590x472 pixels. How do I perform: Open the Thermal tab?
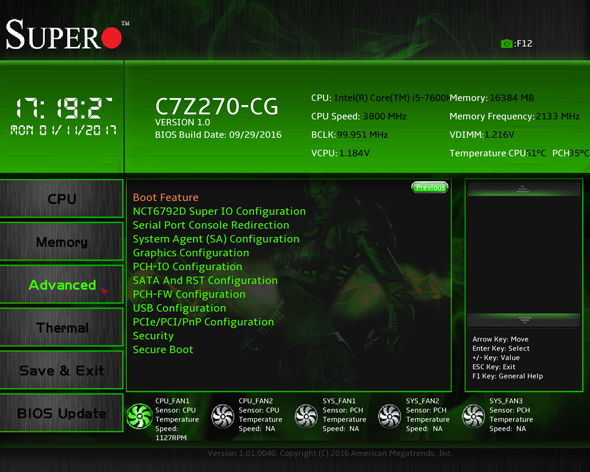click(x=61, y=327)
